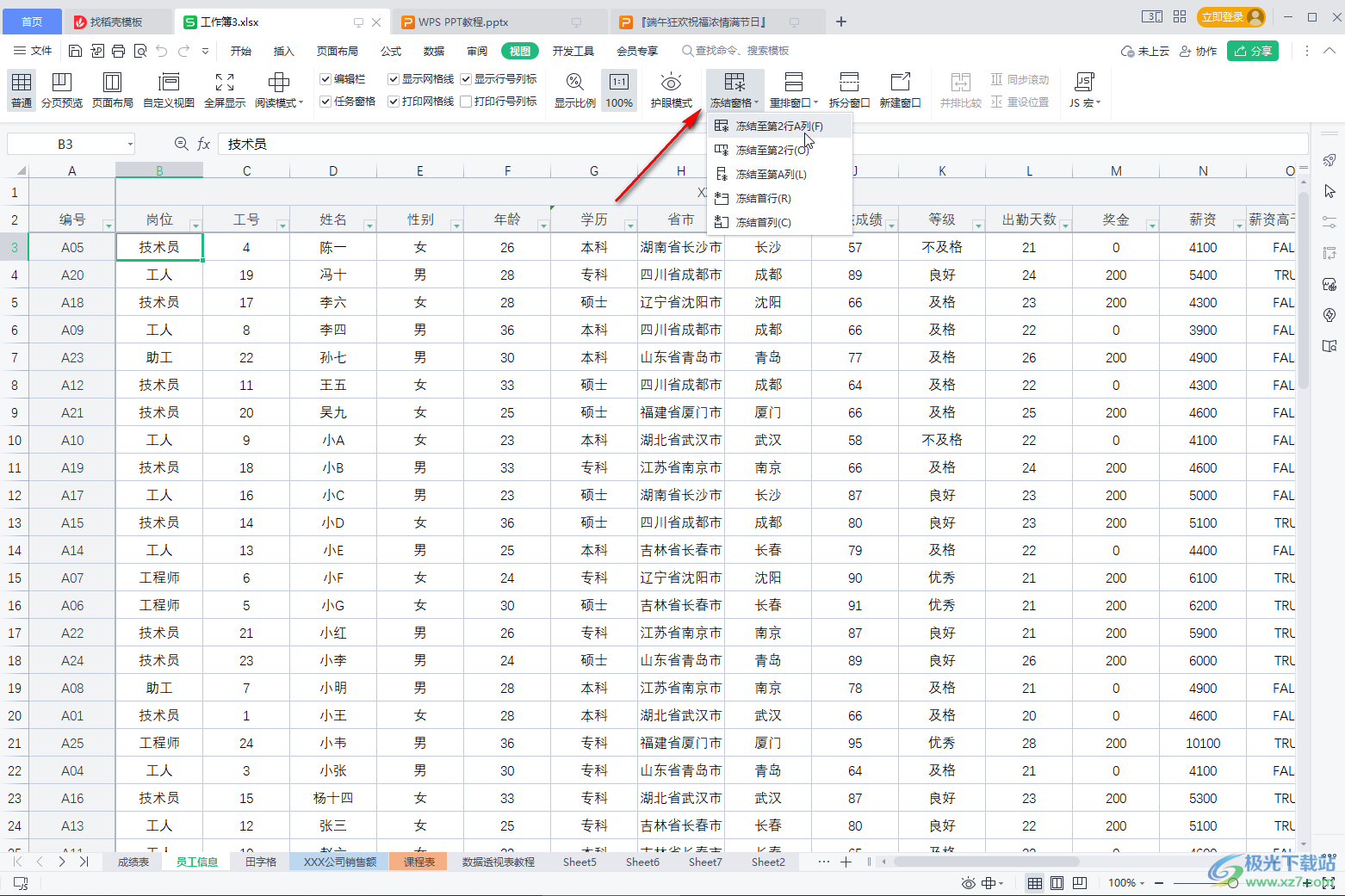Image resolution: width=1345 pixels, height=896 pixels.
Task: Click the print preview icon
Action: 140,51
